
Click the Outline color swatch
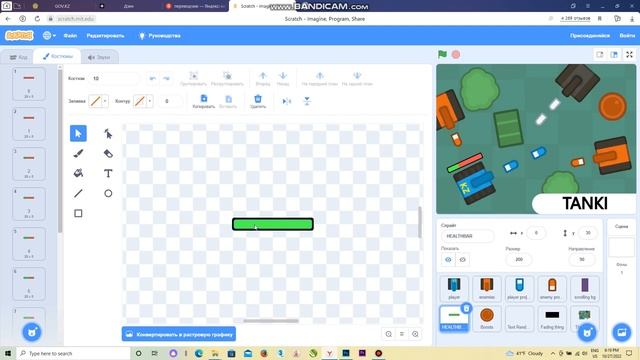pos(140,101)
